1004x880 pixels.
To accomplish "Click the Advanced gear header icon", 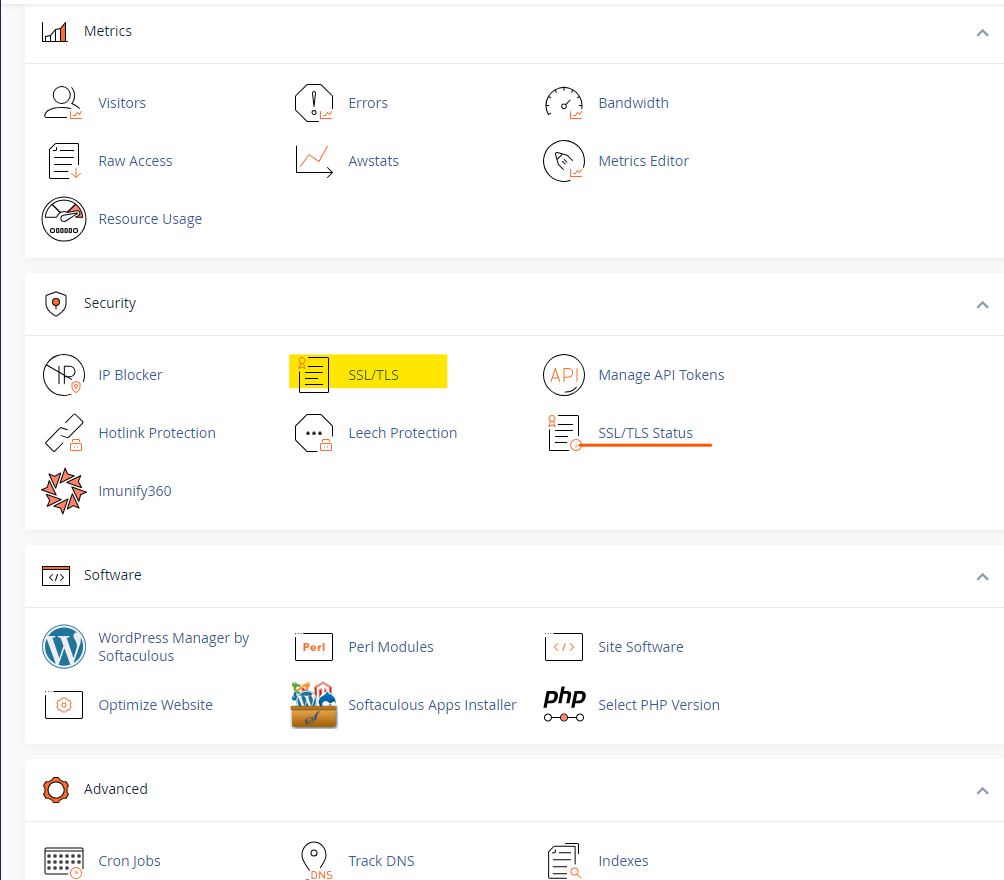I will (x=56, y=790).
